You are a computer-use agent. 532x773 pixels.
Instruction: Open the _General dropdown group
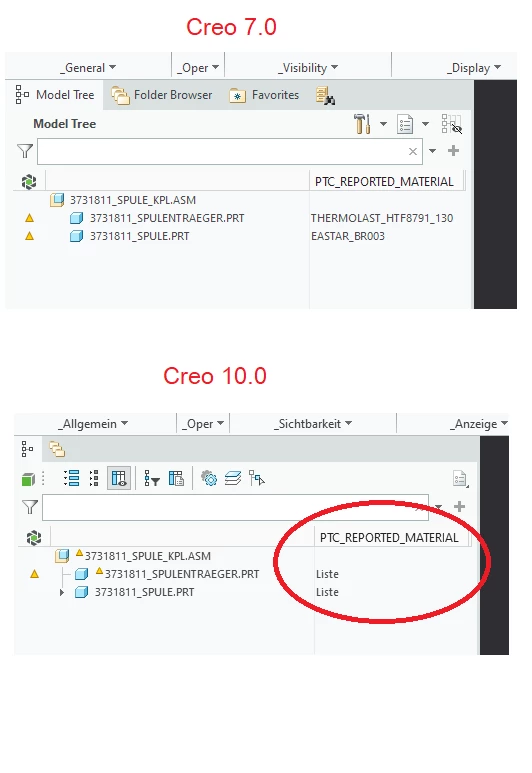coord(88,68)
